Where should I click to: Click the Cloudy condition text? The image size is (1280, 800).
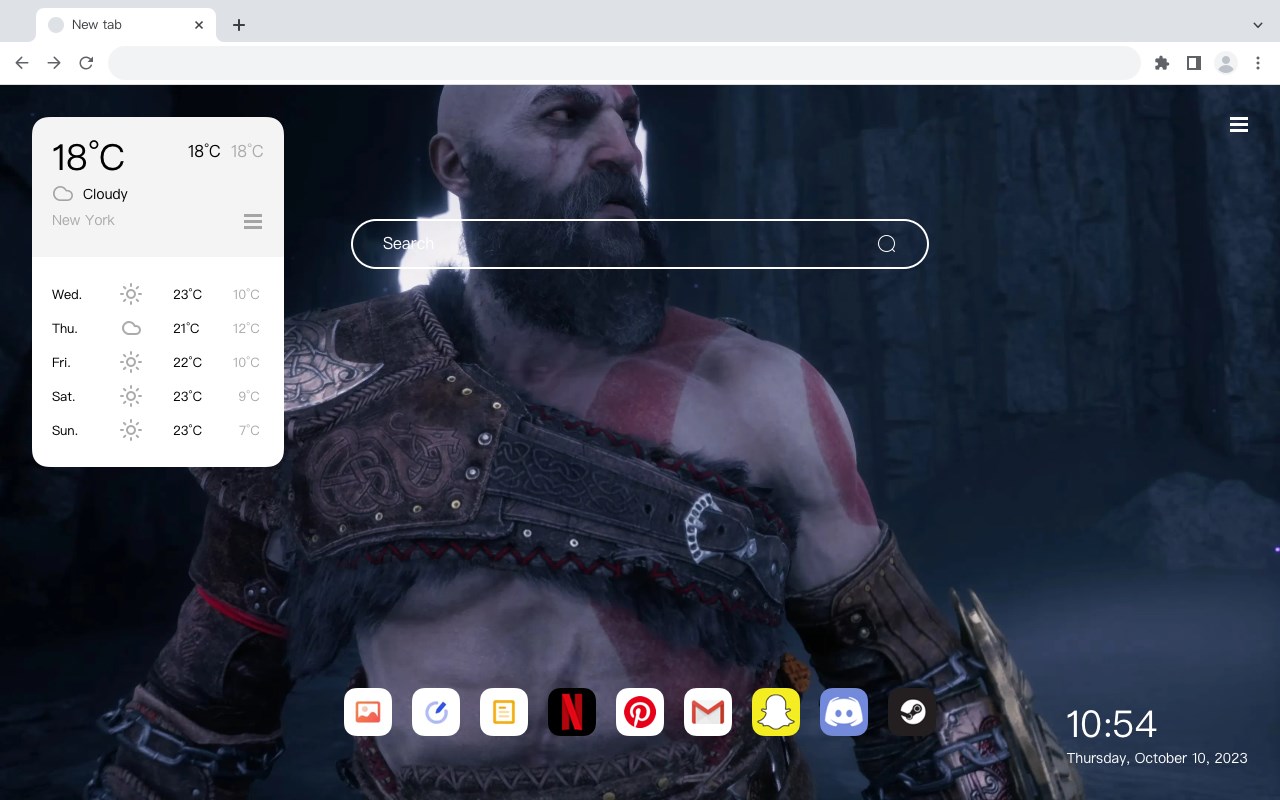tap(105, 194)
